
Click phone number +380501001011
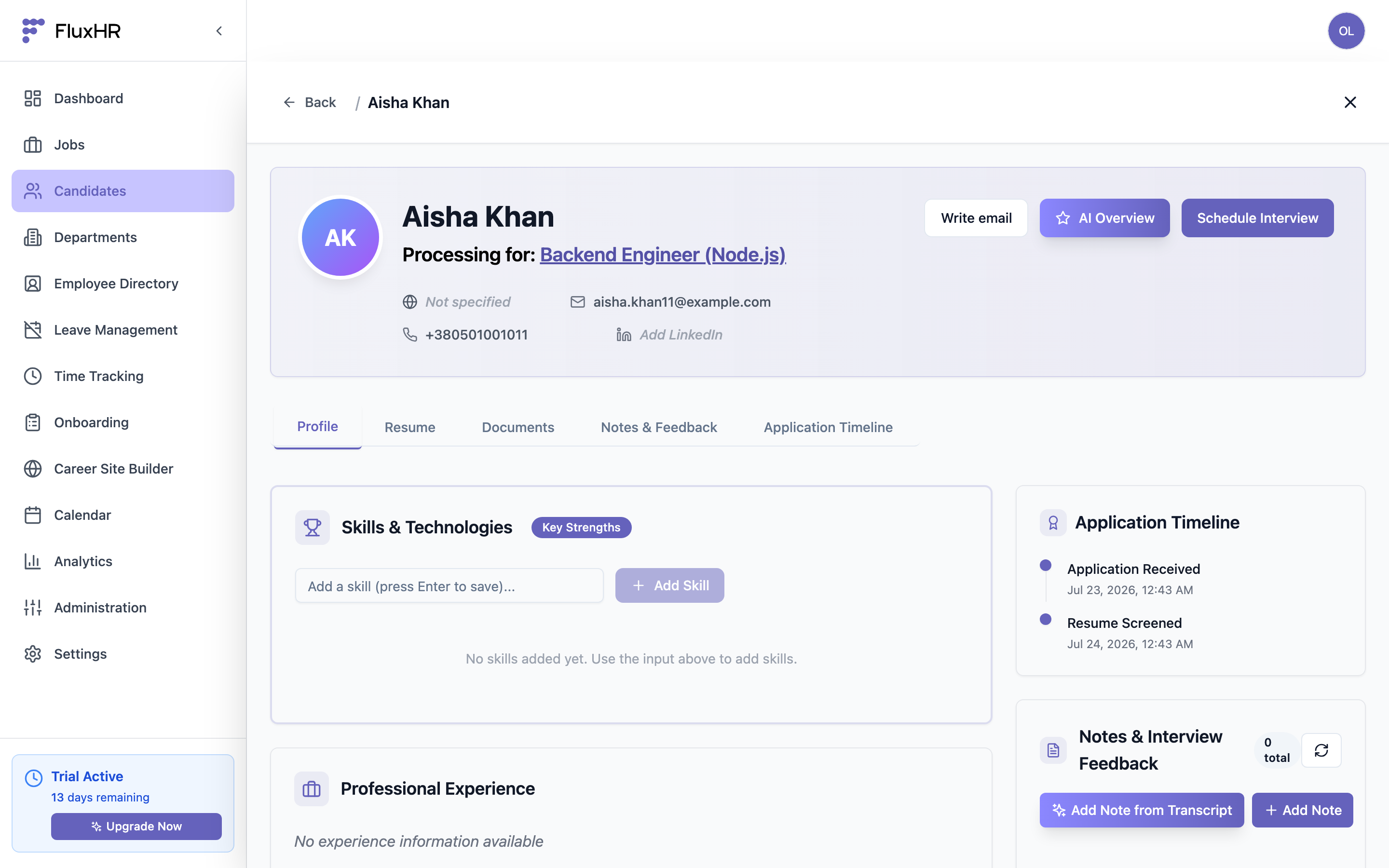(477, 335)
